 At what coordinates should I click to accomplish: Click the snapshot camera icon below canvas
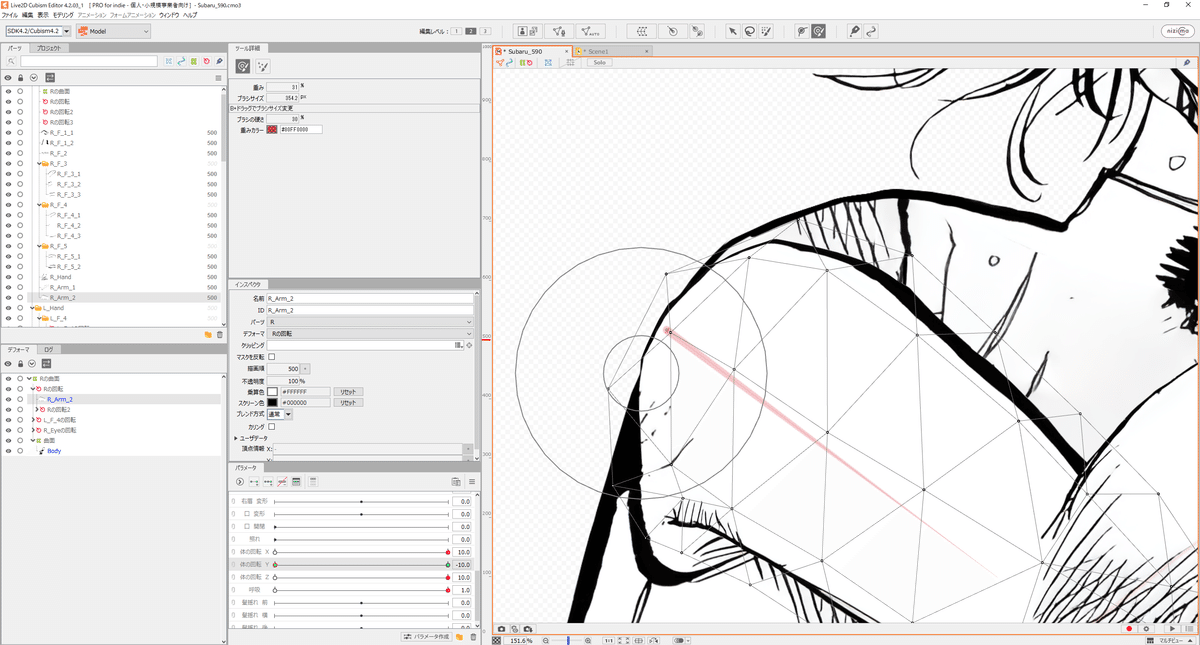(502, 629)
